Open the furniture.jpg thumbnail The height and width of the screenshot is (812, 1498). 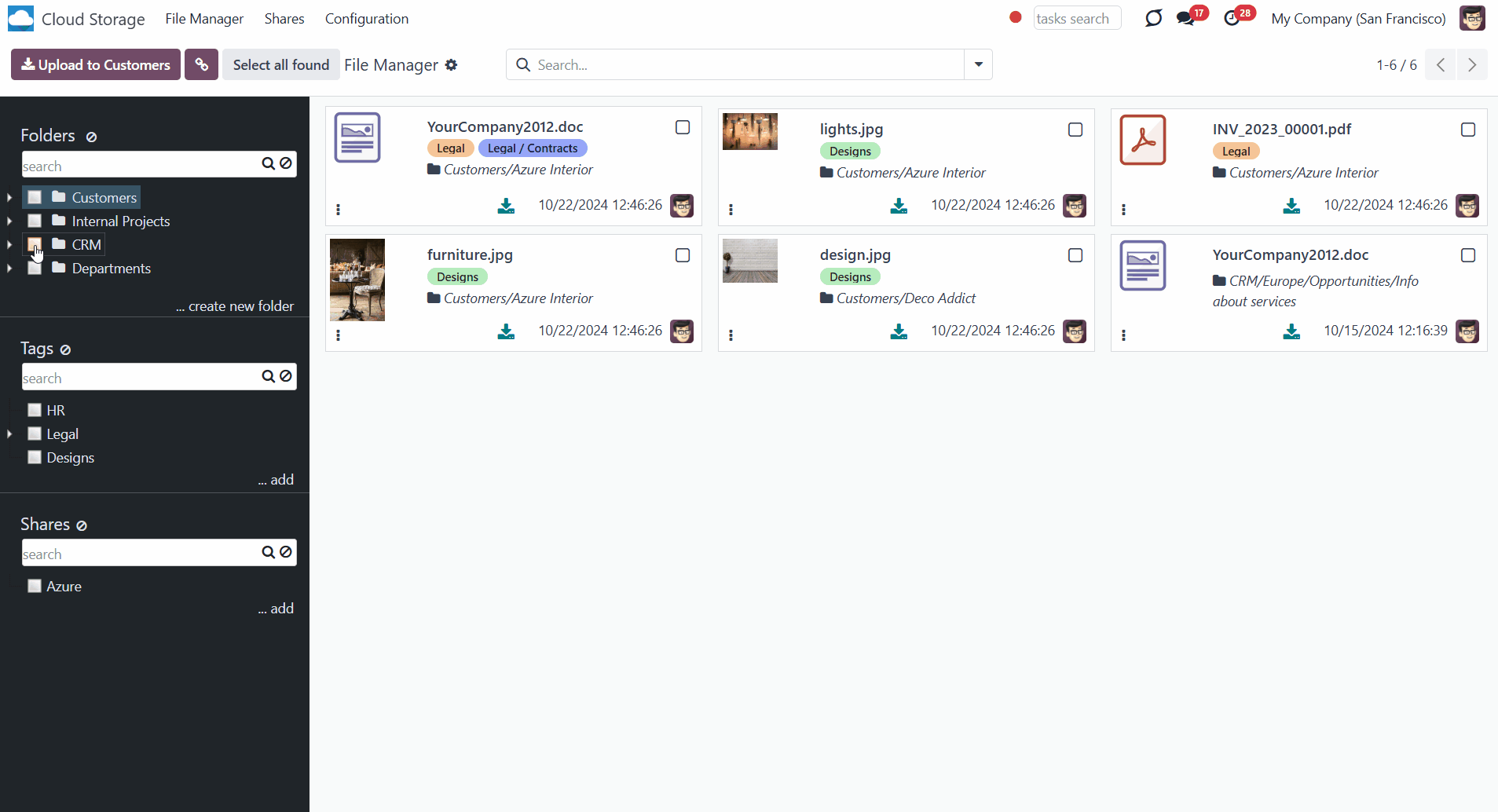(x=357, y=280)
